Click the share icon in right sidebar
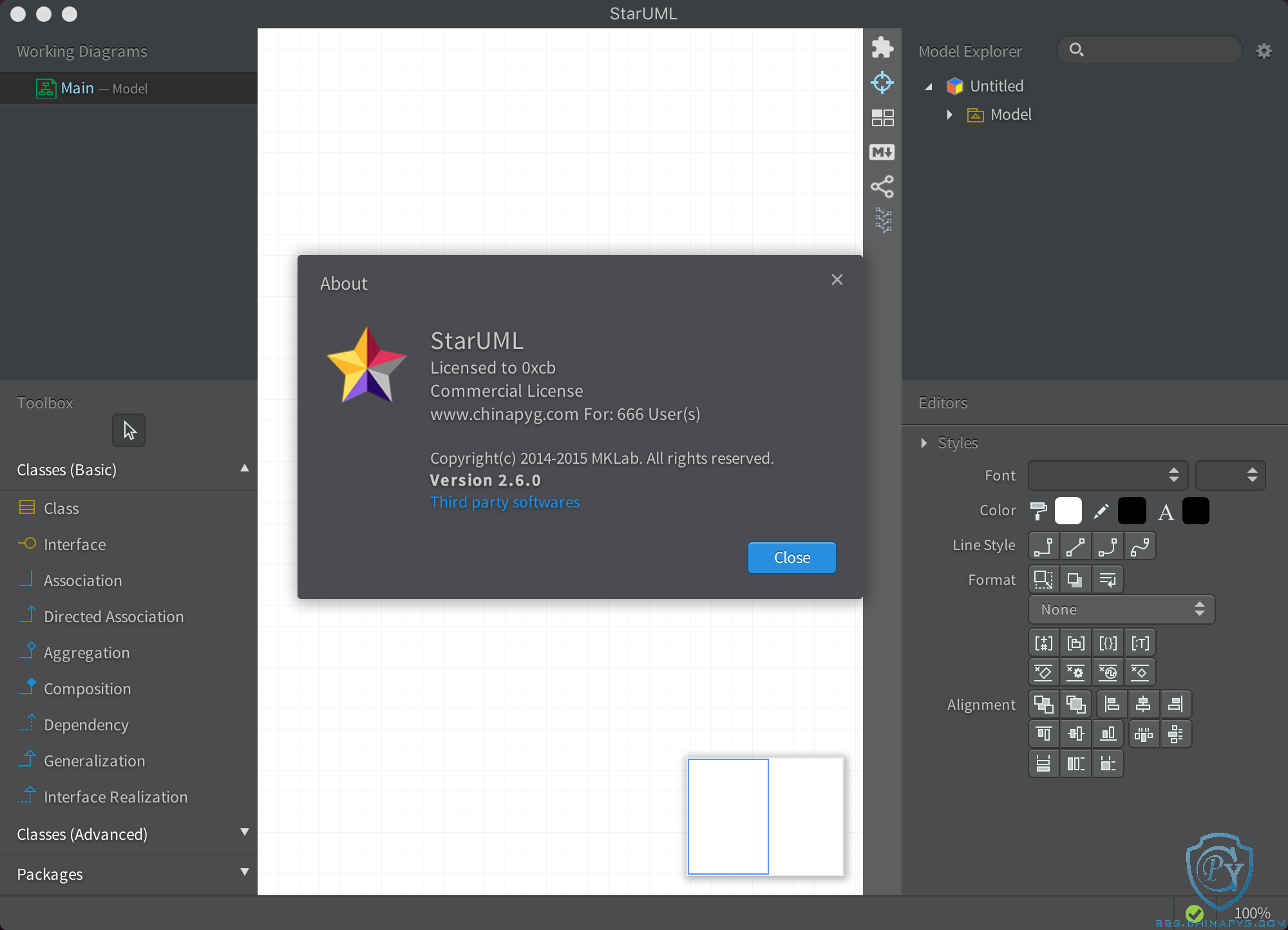This screenshot has height=930, width=1288. pos(882,187)
